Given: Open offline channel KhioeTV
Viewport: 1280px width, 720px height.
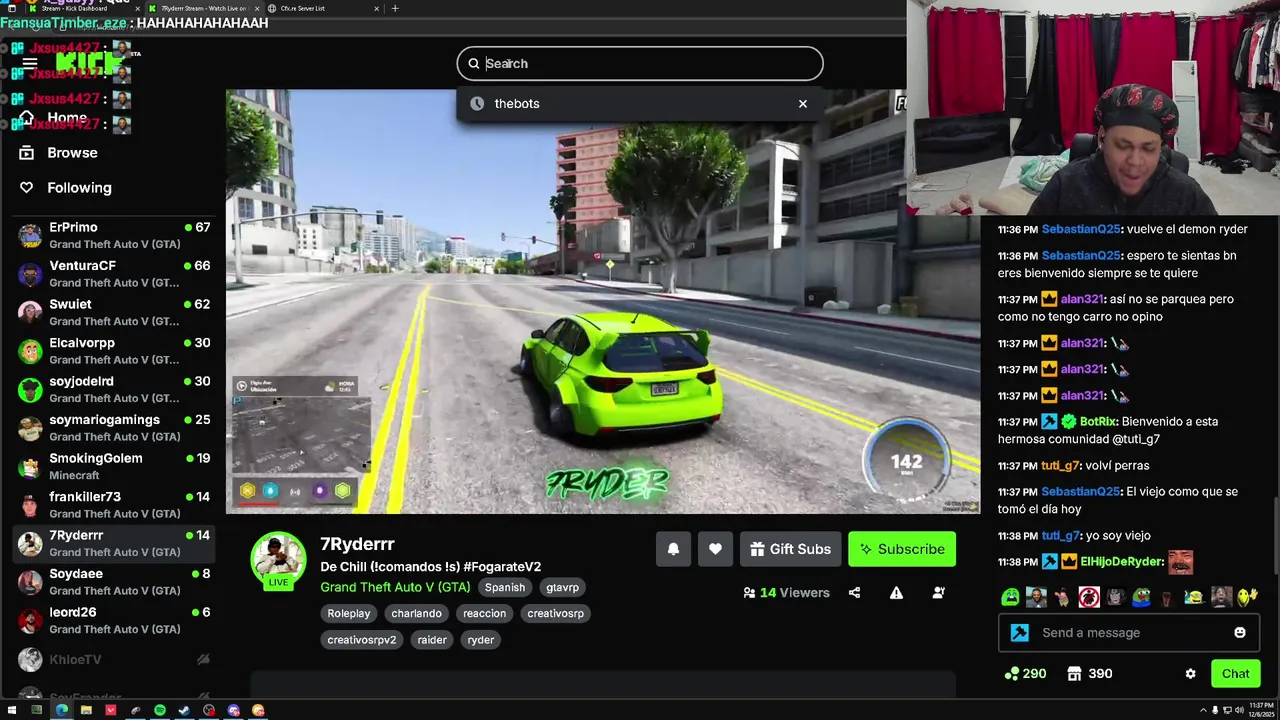Looking at the screenshot, I should pos(114,660).
